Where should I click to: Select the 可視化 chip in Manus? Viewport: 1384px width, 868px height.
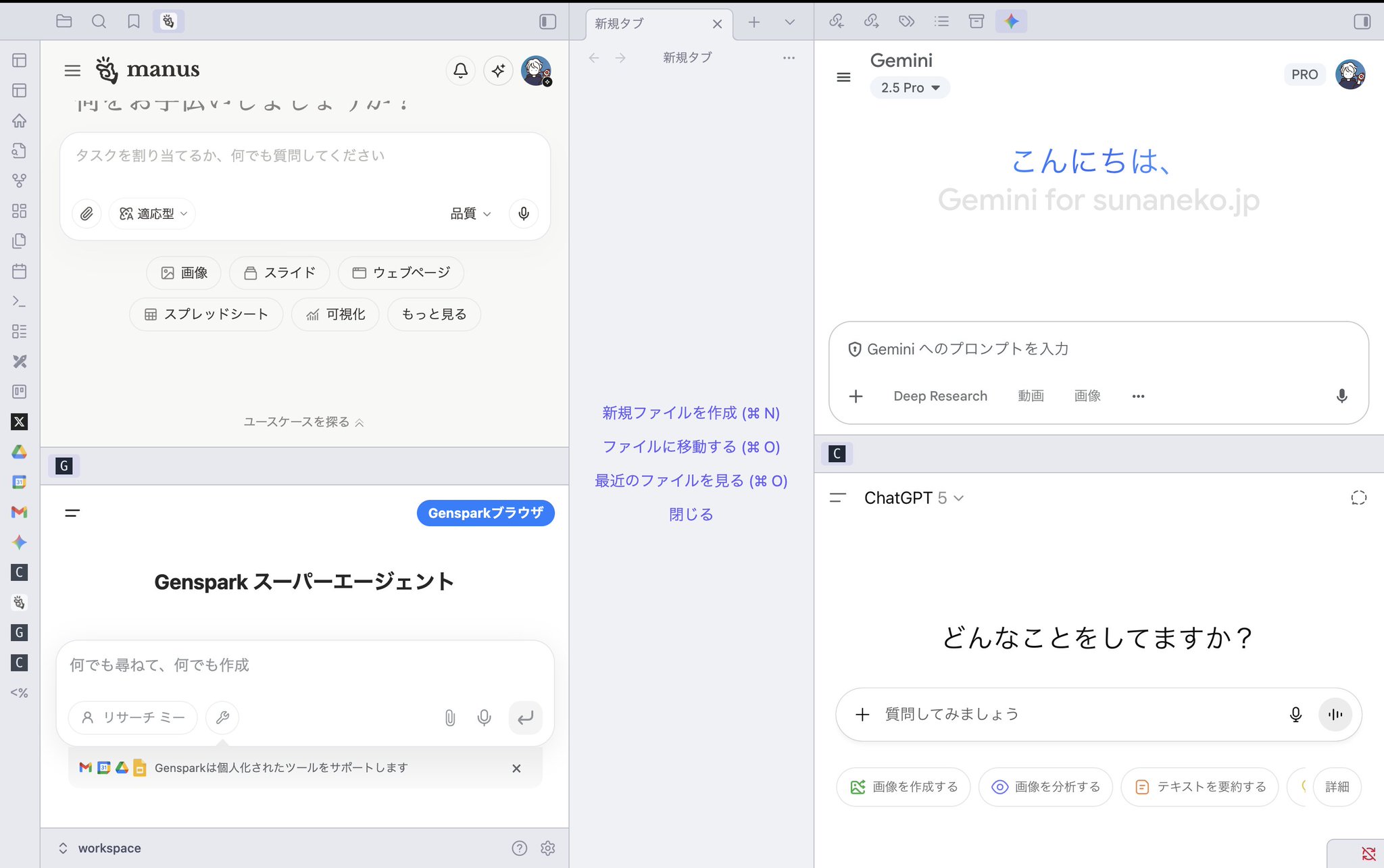click(x=335, y=314)
